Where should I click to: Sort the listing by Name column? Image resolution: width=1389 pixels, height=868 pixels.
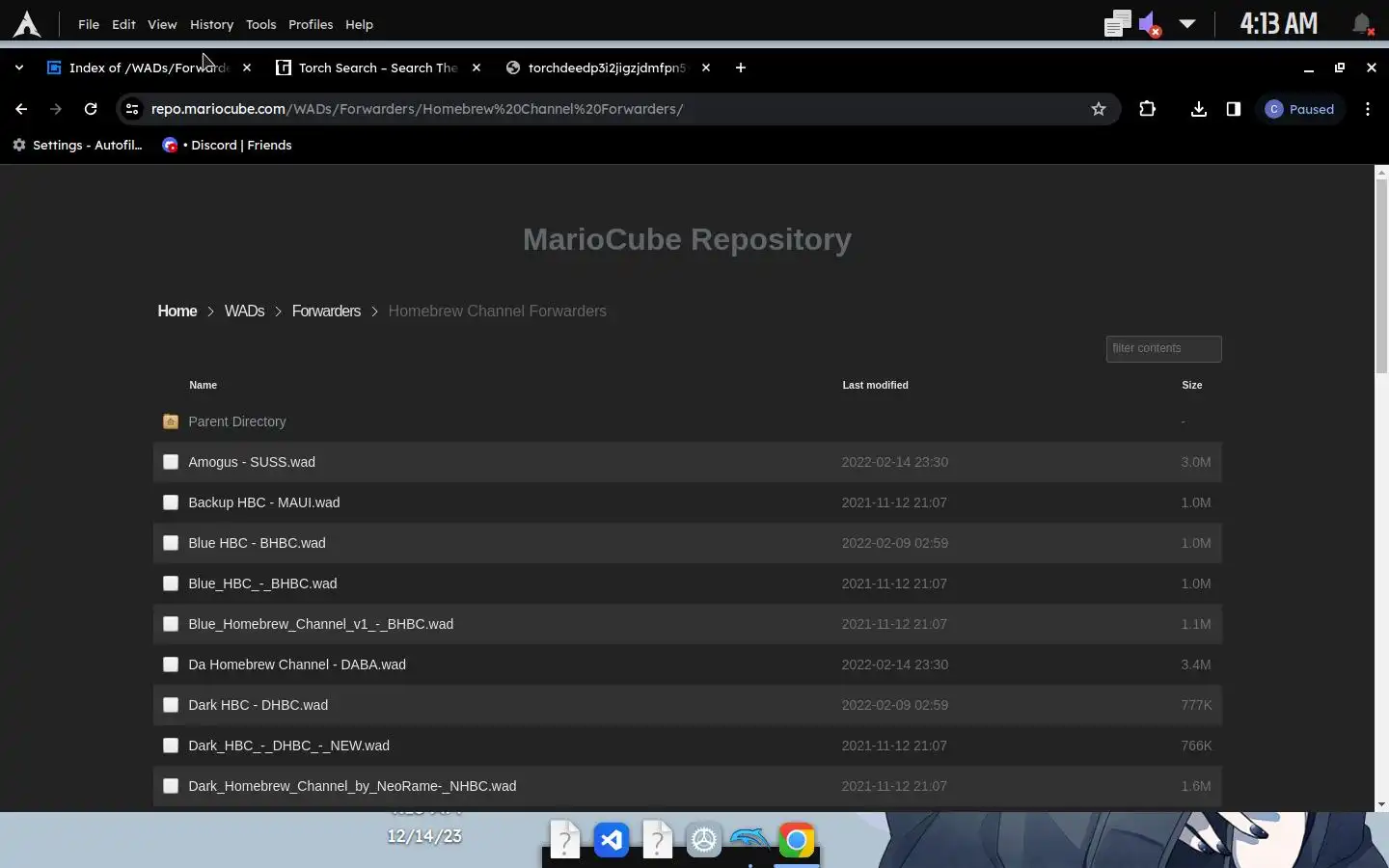(x=203, y=385)
